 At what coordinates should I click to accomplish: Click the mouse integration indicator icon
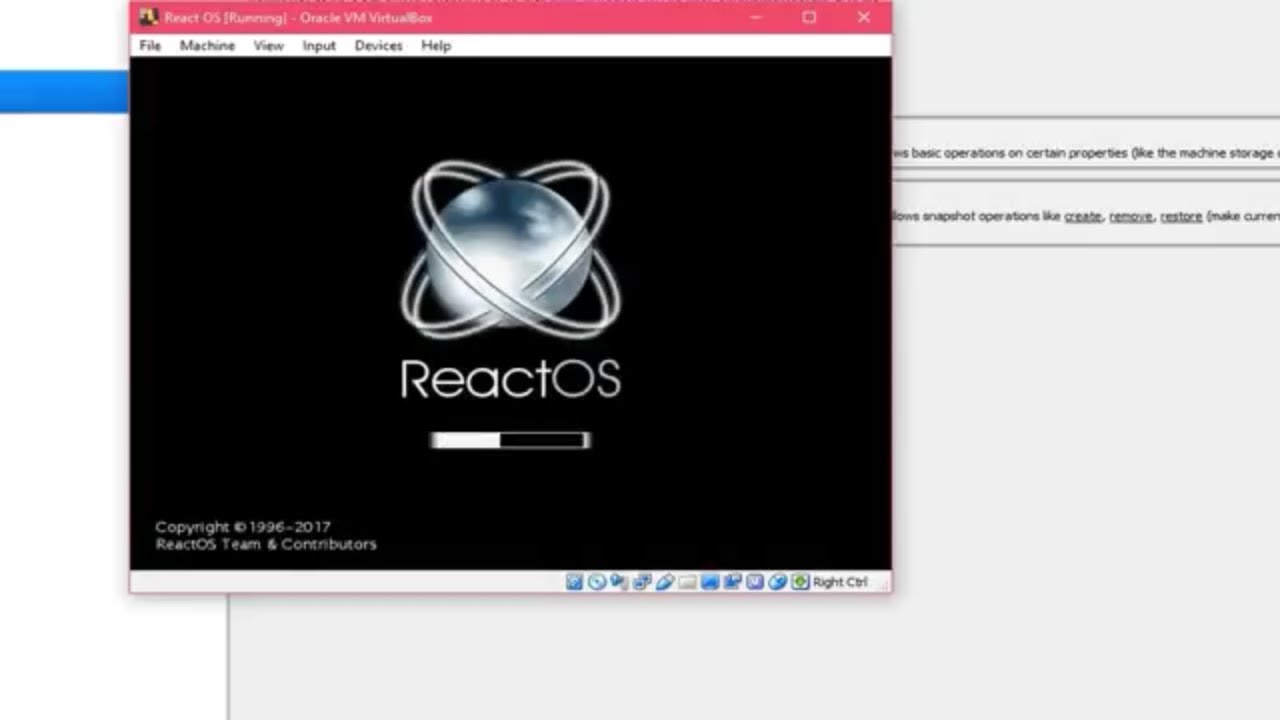tap(777, 582)
